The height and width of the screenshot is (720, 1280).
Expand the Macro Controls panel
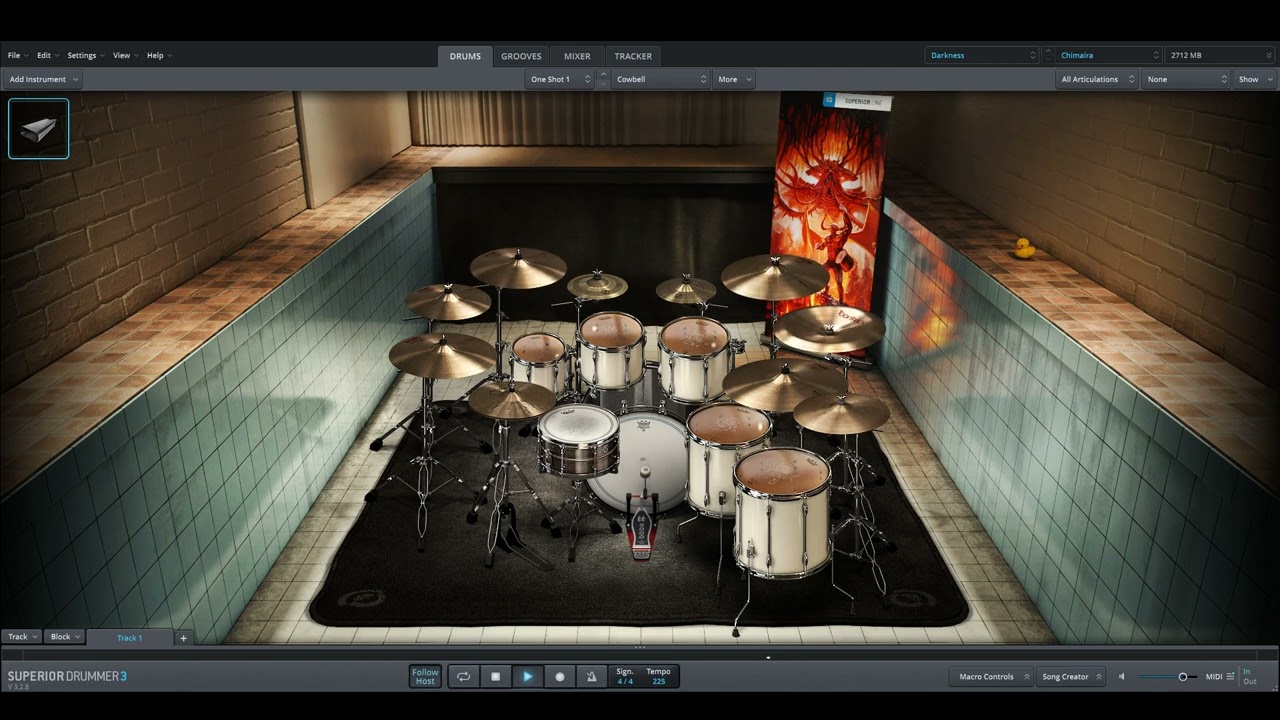pos(991,677)
